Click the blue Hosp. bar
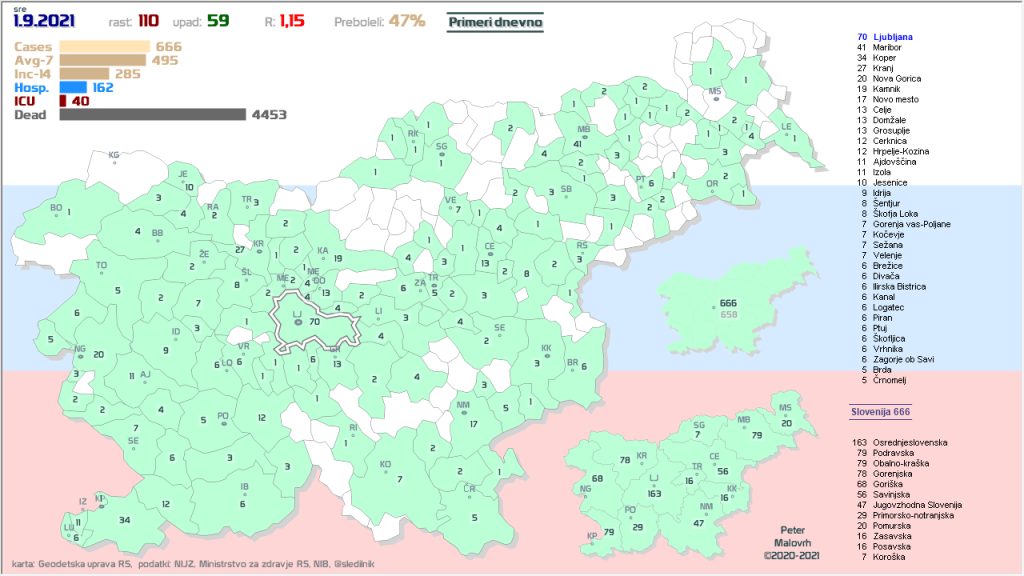 (73, 87)
